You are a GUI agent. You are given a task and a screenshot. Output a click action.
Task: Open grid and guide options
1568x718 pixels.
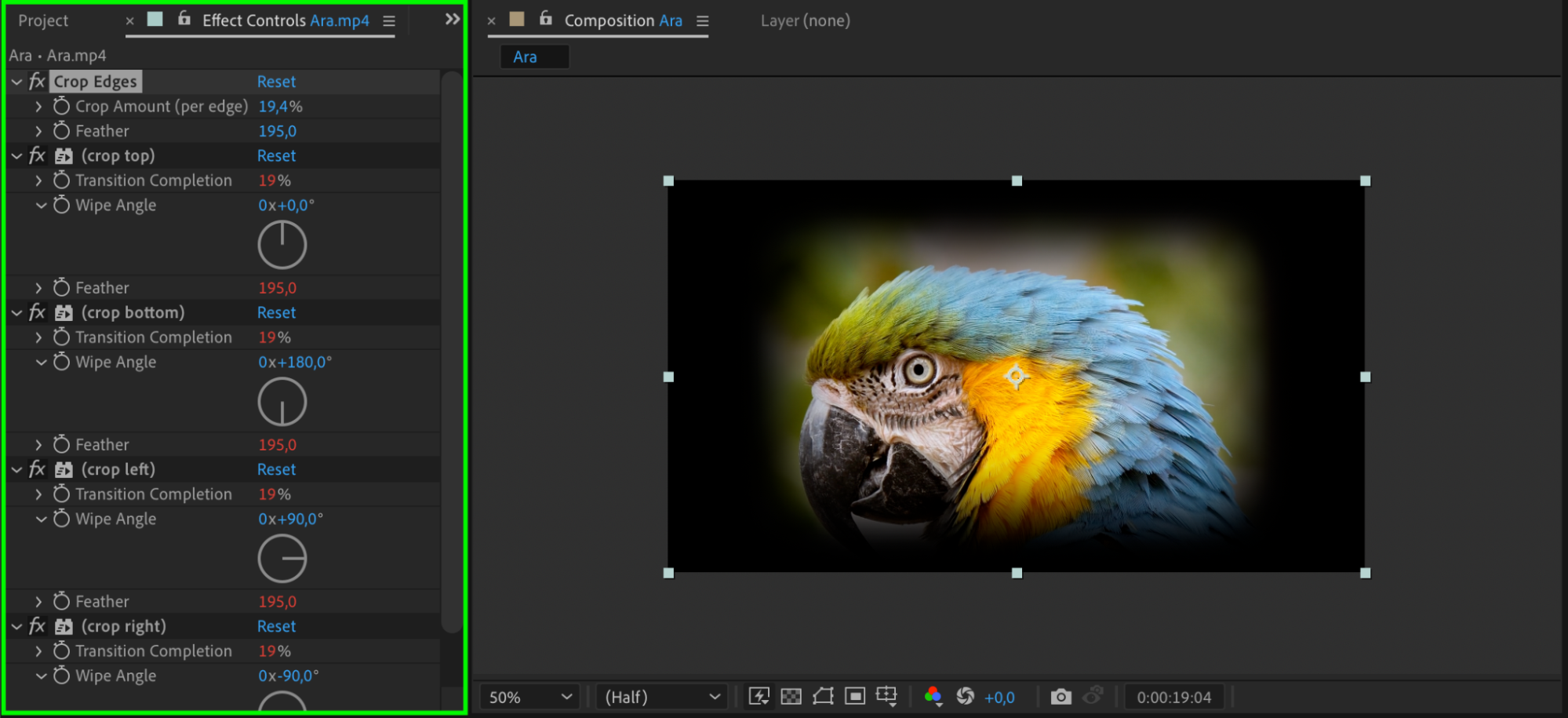click(x=886, y=696)
